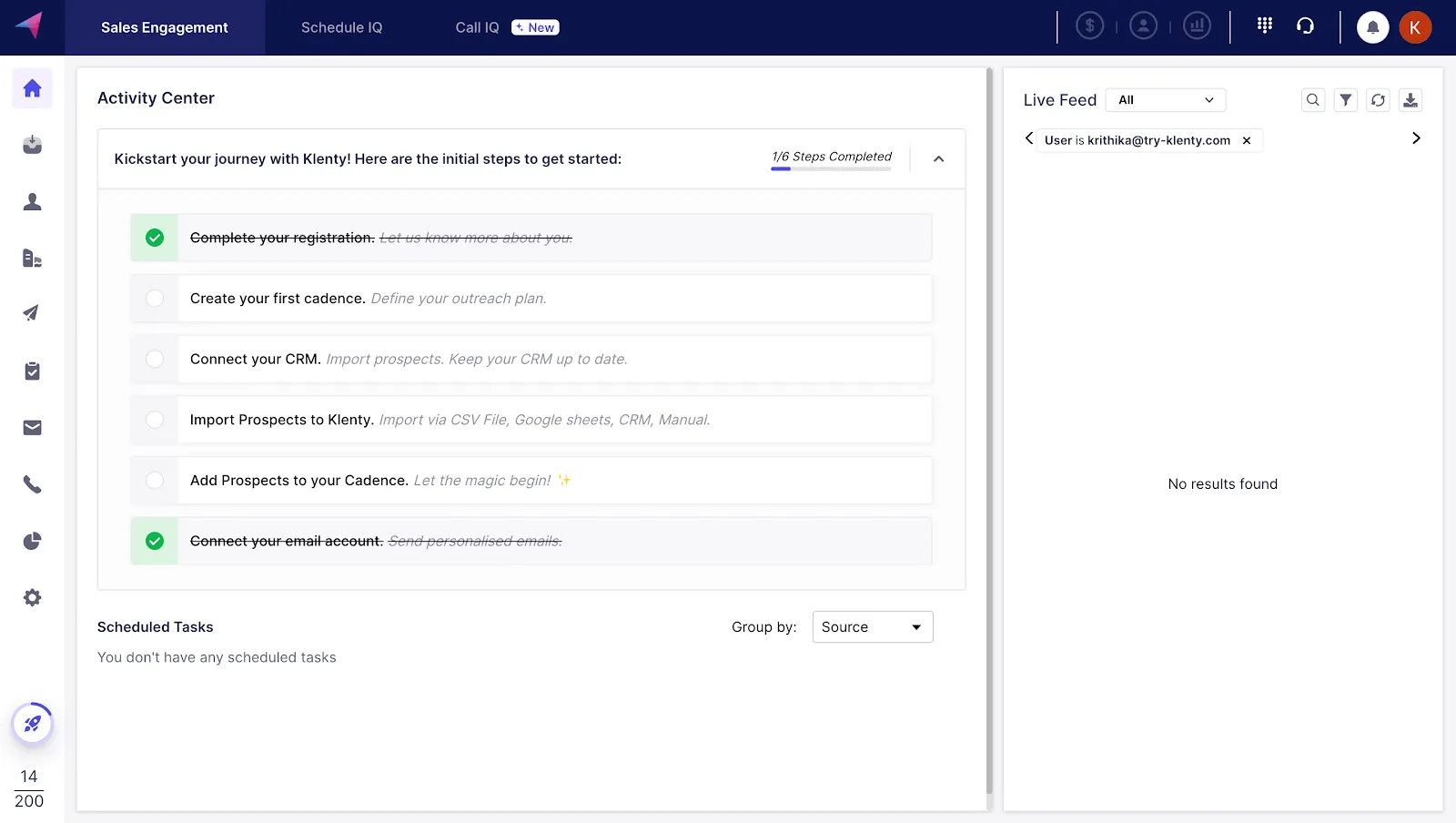Click the New badge beside Call IQ
The height and width of the screenshot is (823, 1456).
(535, 27)
